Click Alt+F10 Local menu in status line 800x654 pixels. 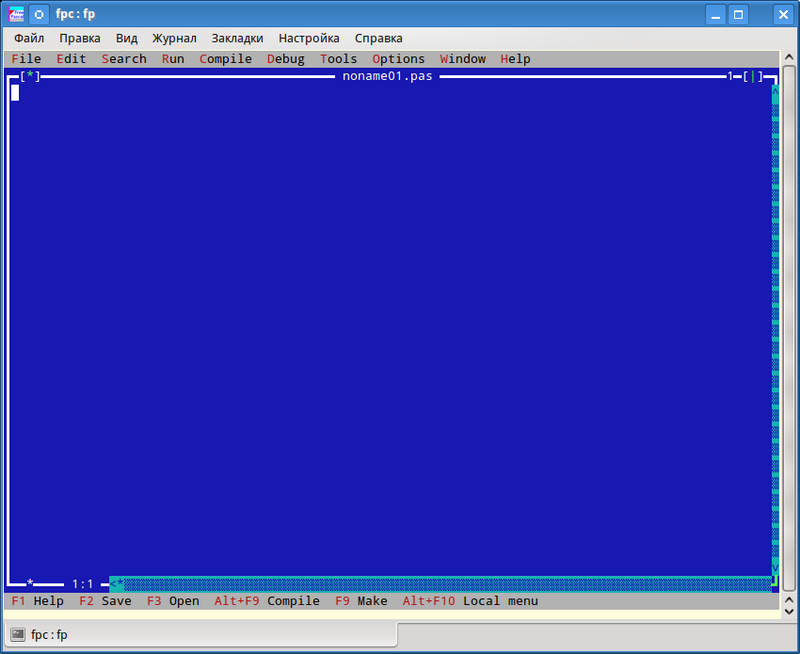click(x=470, y=601)
